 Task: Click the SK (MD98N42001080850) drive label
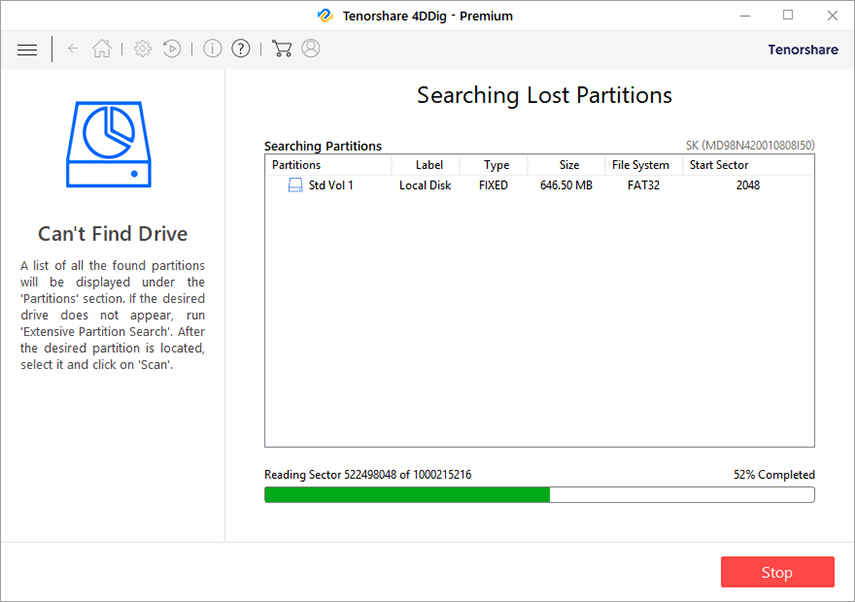[x=750, y=146]
